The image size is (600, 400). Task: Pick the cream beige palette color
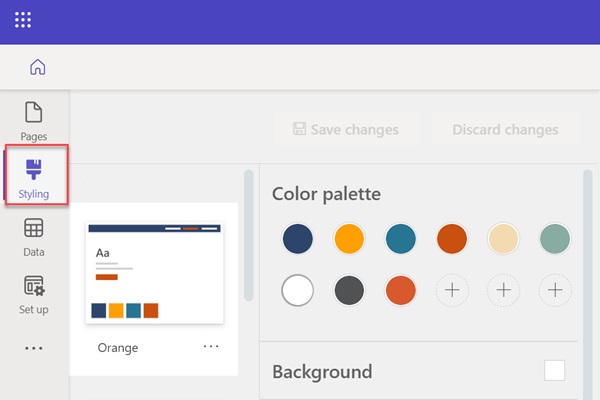[504, 239]
